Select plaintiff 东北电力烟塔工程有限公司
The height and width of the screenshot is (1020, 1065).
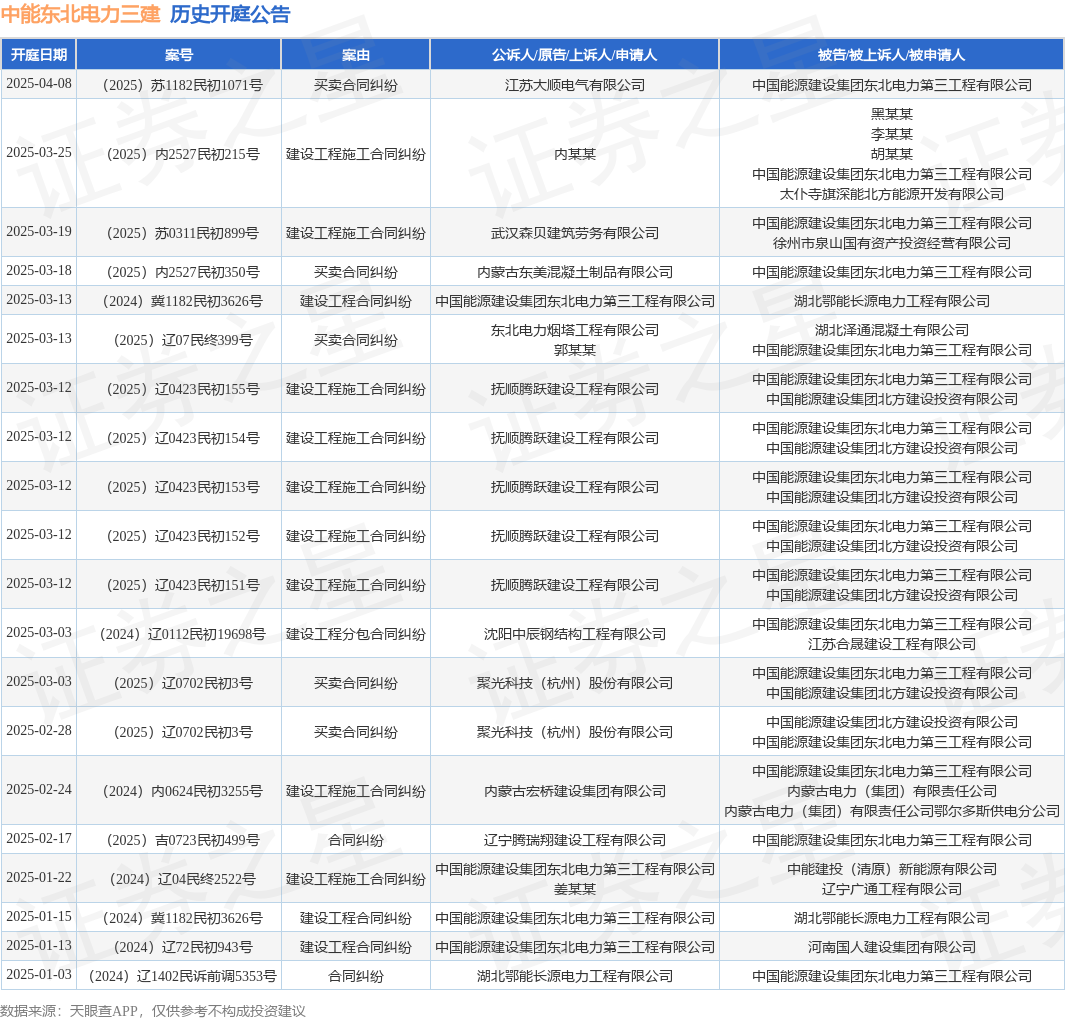[x=575, y=330]
